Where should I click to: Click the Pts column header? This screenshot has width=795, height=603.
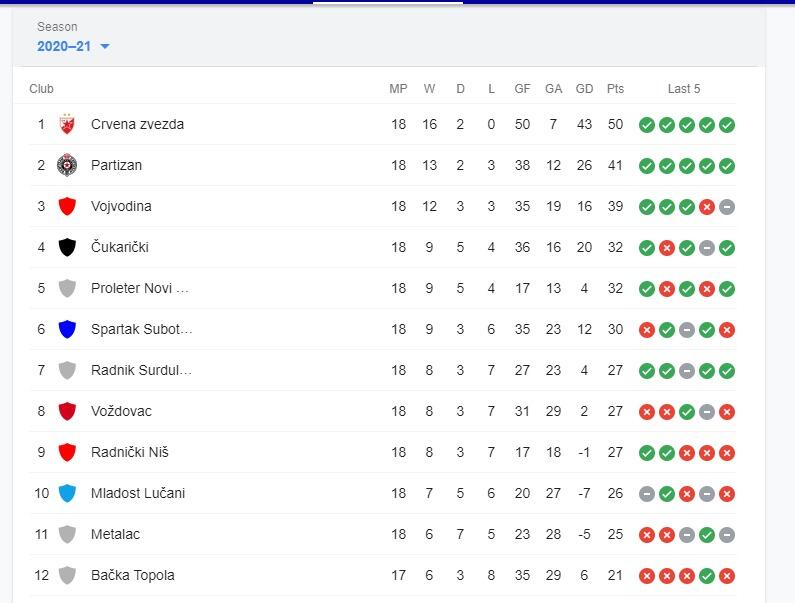pos(615,89)
